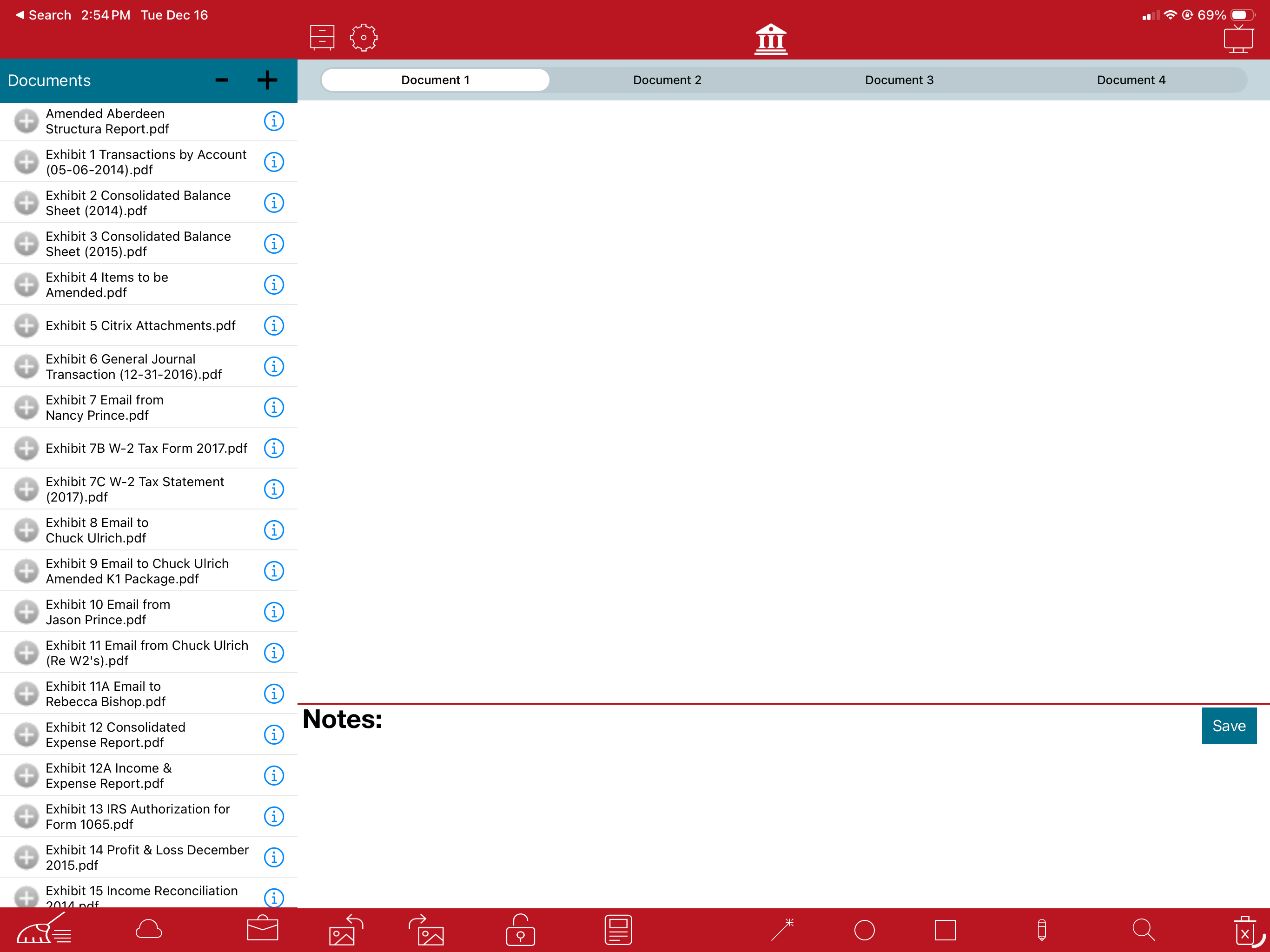Switch to the Document 2 tab
The image size is (1270, 952).
click(x=667, y=80)
